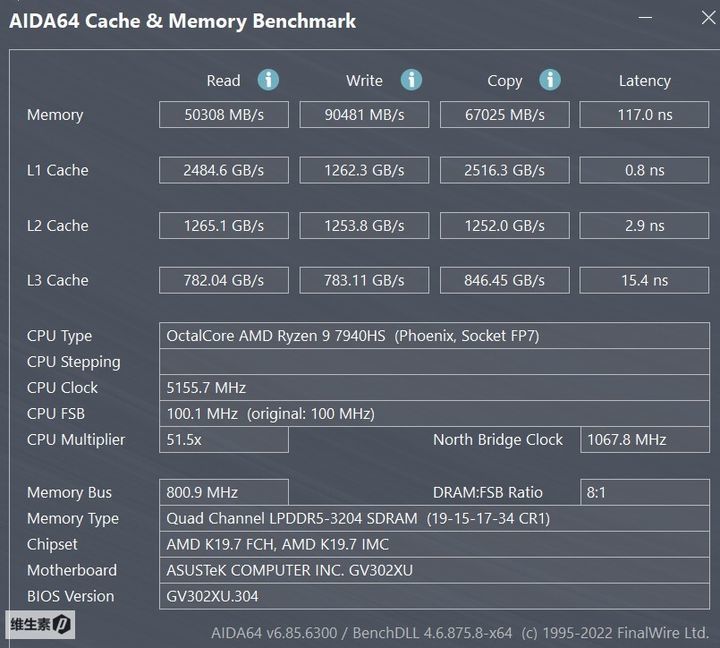
Task: Click the Memory Type field
Action: pyautogui.click(x=434, y=518)
